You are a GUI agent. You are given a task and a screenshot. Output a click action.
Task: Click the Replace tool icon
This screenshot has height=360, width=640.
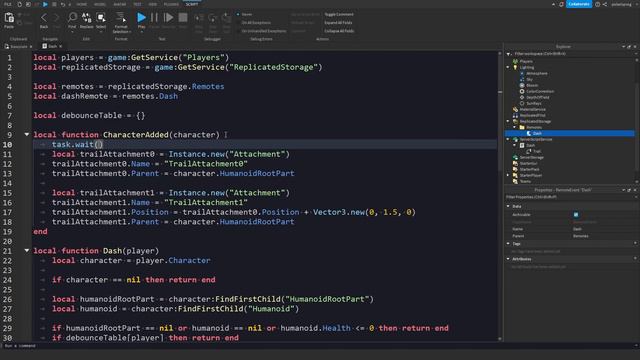click(87, 18)
